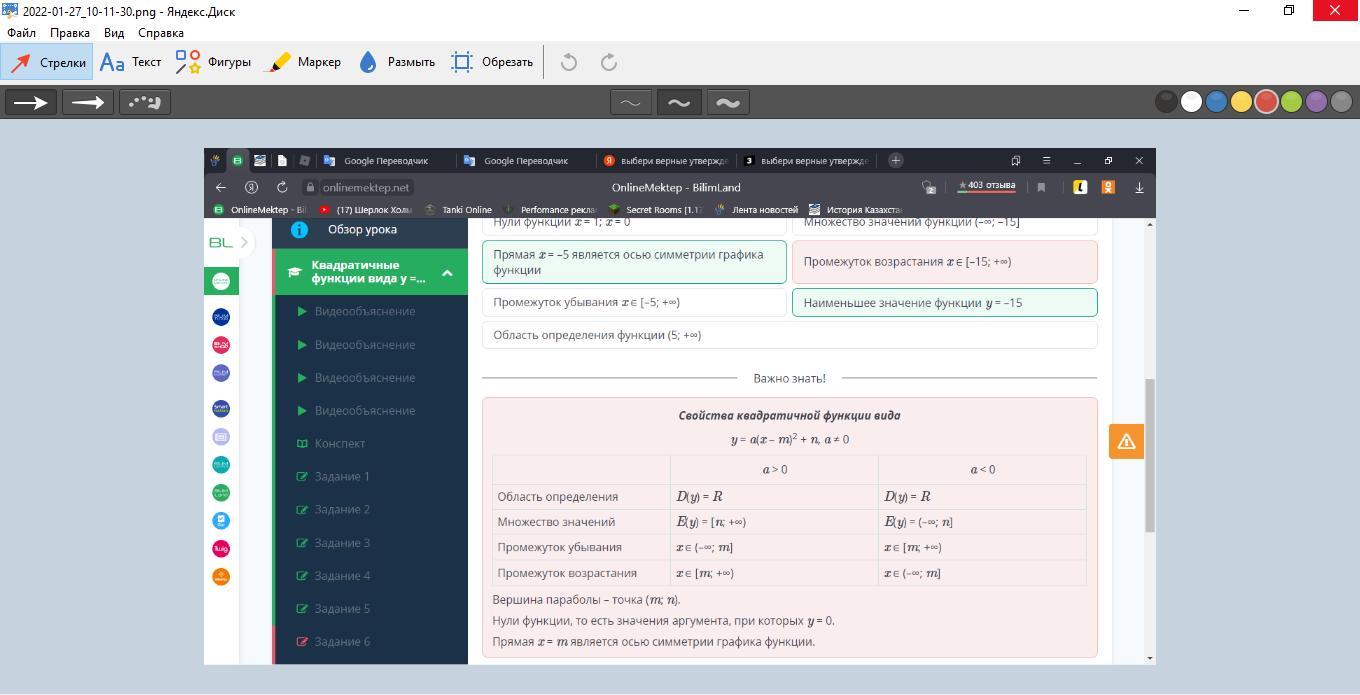Click the browser back arrow

[x=221, y=187]
